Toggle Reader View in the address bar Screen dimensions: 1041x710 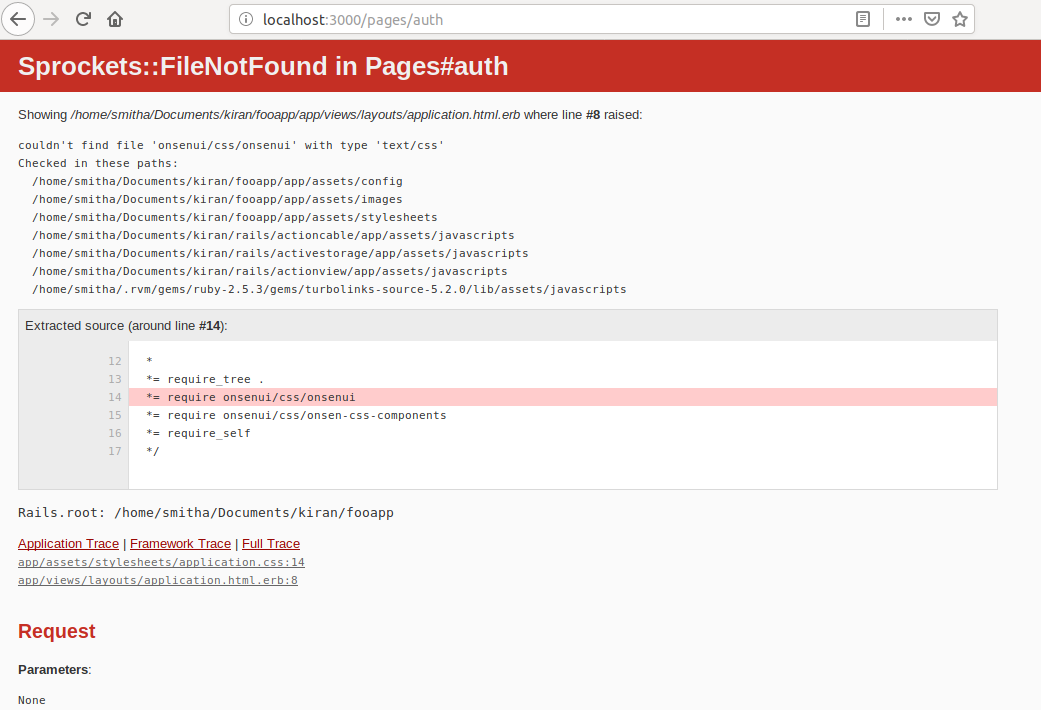coord(862,18)
